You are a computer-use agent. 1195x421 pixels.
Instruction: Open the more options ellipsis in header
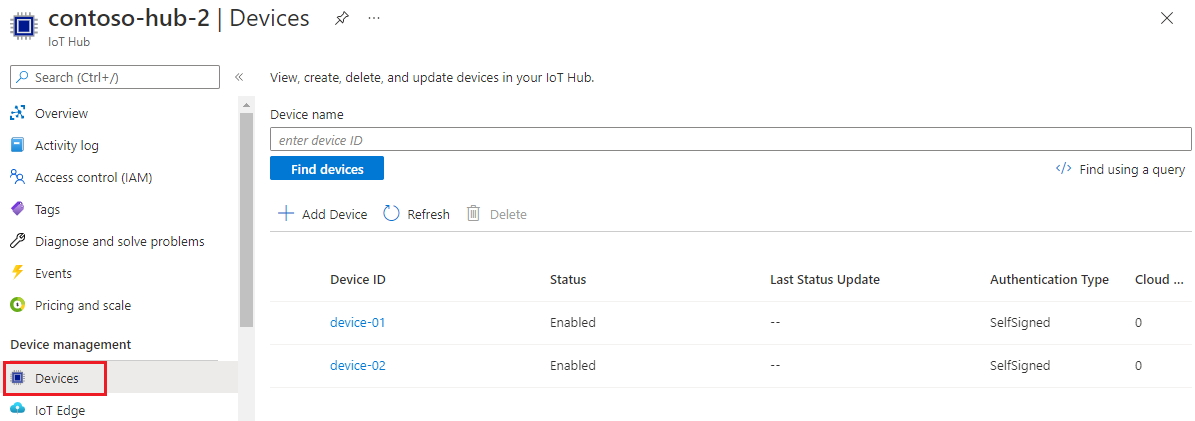(x=374, y=18)
